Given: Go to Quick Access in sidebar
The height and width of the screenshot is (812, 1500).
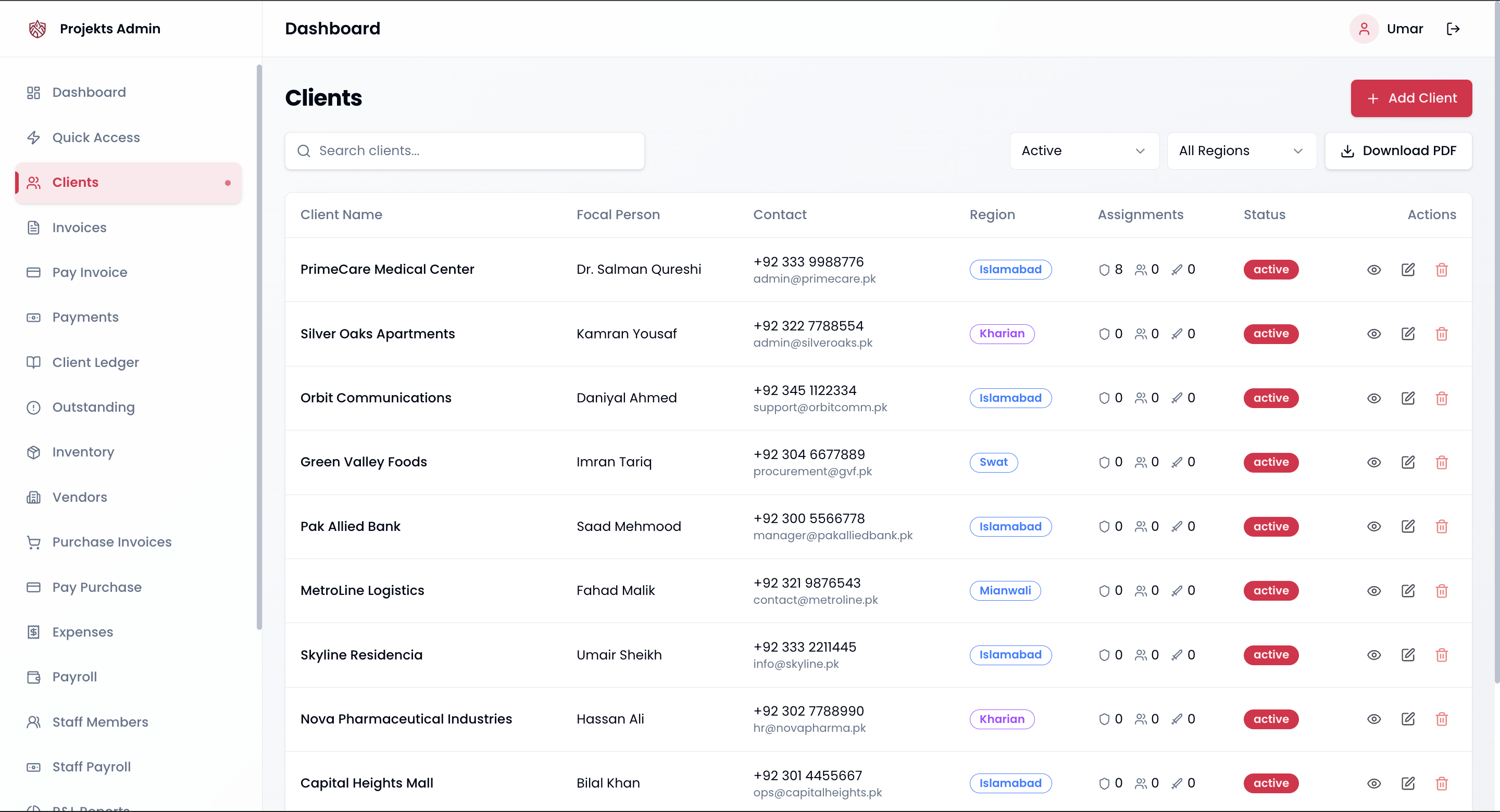Looking at the screenshot, I should click(x=128, y=137).
